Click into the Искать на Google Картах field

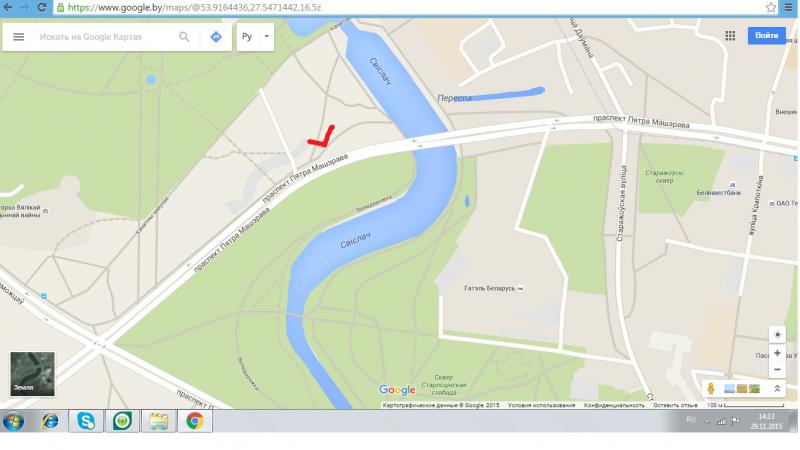105,37
